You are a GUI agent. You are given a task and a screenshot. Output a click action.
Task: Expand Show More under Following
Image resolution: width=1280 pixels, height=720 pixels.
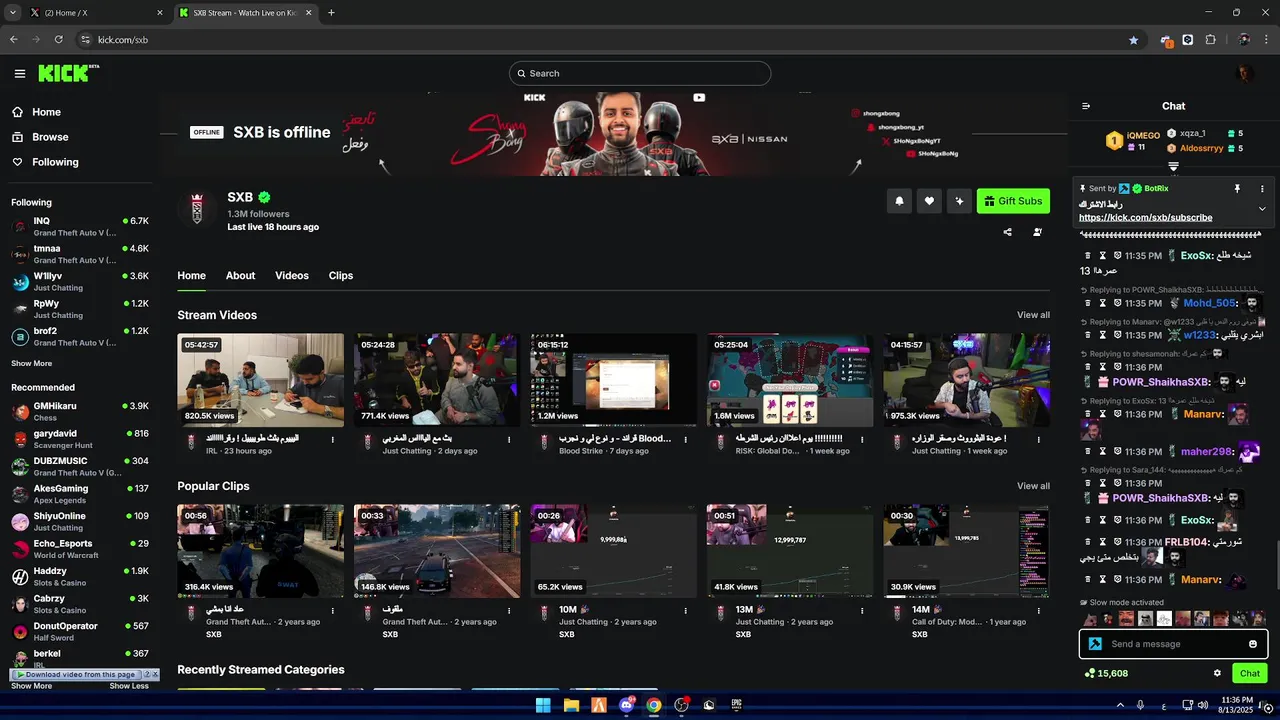point(31,364)
